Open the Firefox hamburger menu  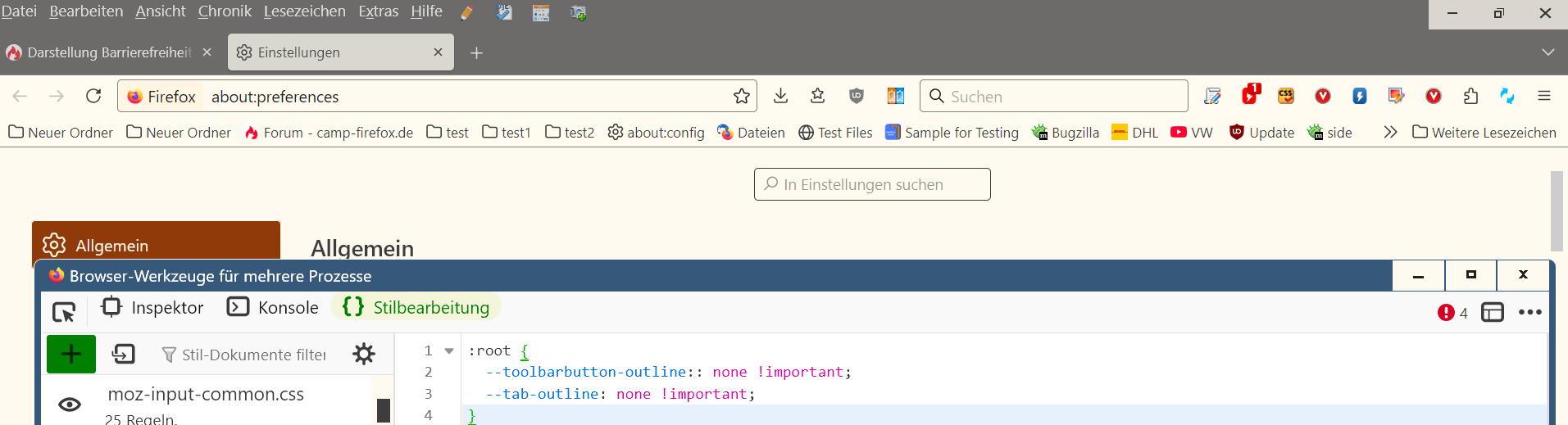1544,97
